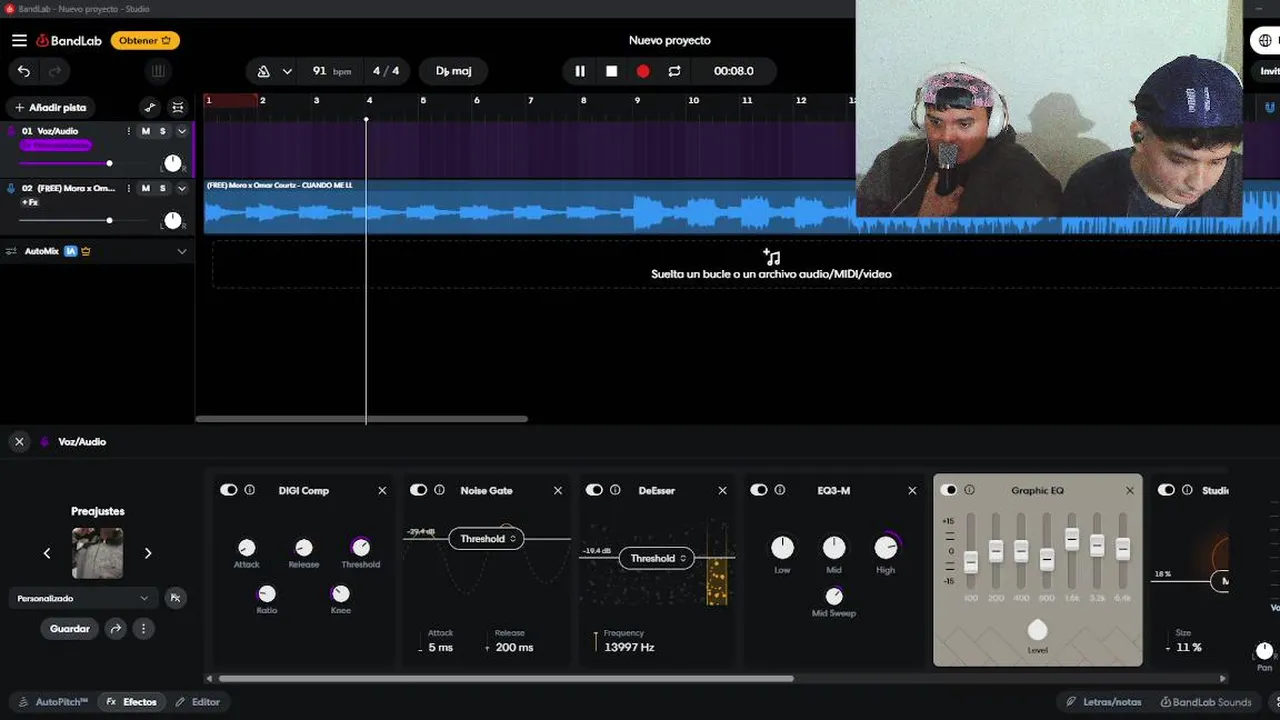The image size is (1280, 720).
Task: Toggle the Studio effect power switch
Action: pos(1166,490)
